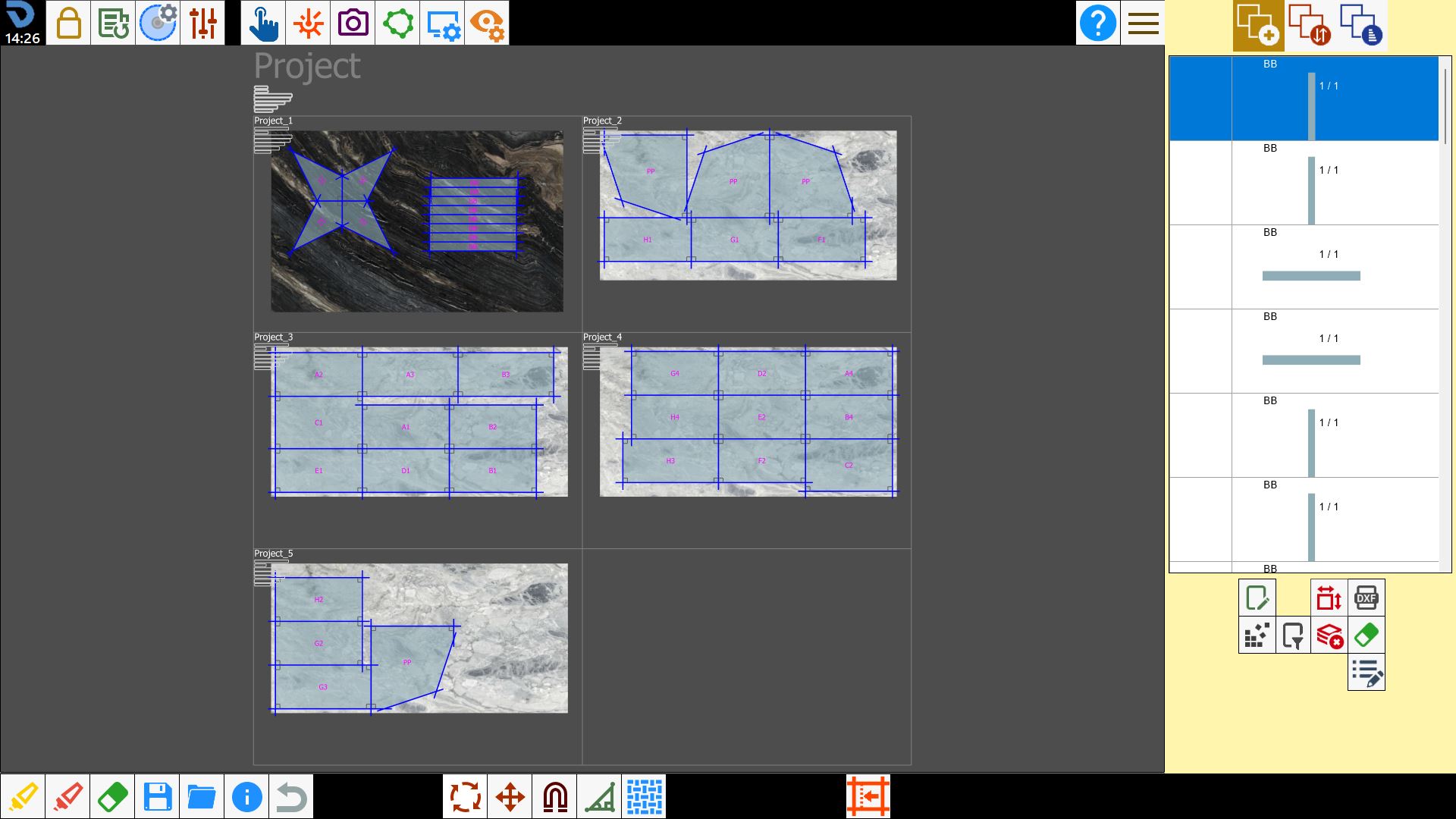The height and width of the screenshot is (819, 1456).
Task: Select the Project_4 slab thumbnail
Action: coord(748,422)
